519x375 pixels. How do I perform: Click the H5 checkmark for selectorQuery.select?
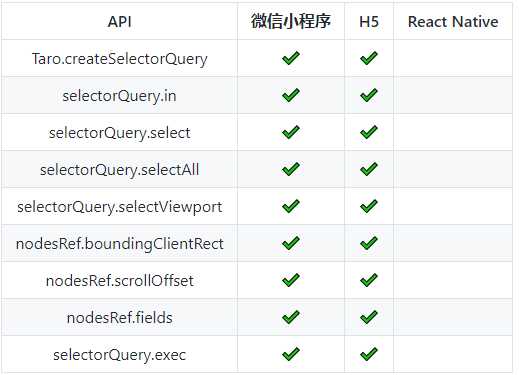(369, 132)
